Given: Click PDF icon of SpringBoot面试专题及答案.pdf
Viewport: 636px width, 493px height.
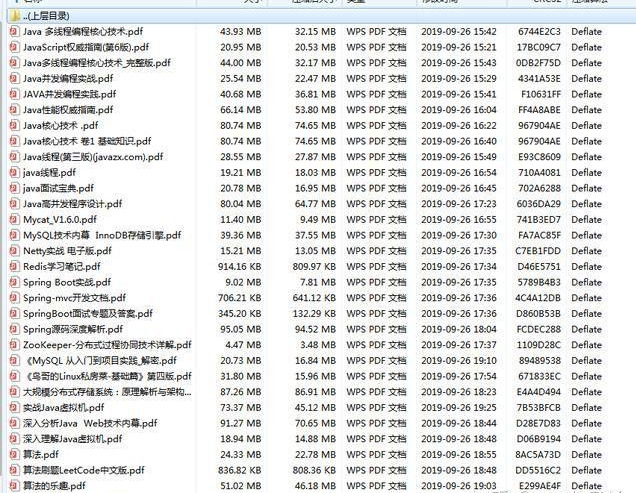Looking at the screenshot, I should pos(14,314).
